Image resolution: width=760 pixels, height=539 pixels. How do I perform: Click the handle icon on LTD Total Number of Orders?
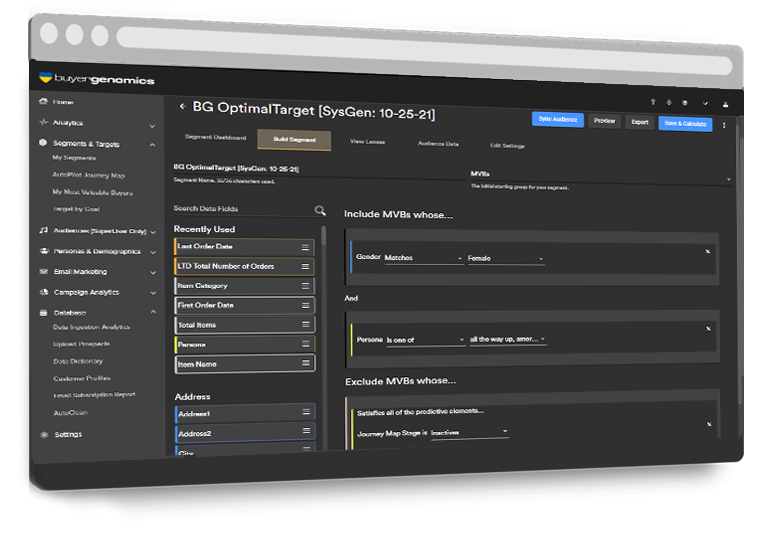click(x=305, y=267)
